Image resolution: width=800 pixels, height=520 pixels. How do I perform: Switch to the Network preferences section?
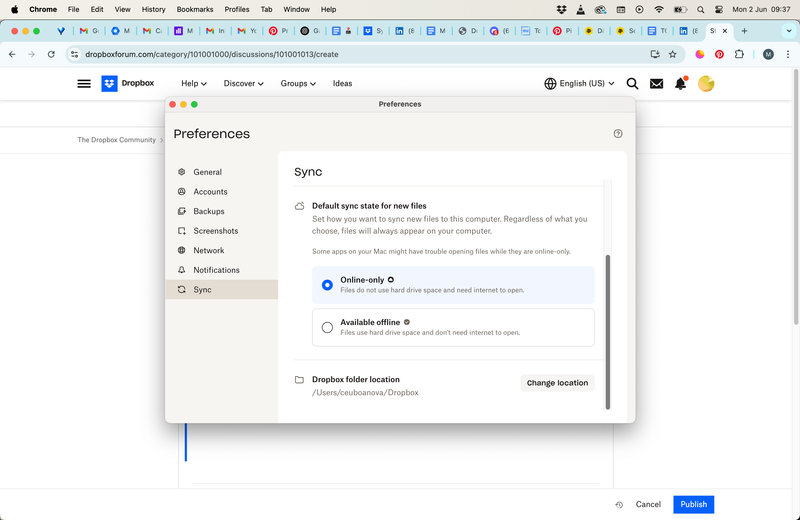(x=209, y=251)
